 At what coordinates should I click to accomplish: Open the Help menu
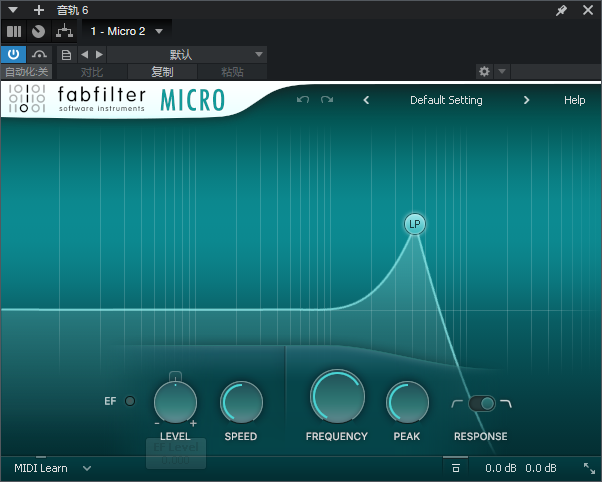point(574,100)
